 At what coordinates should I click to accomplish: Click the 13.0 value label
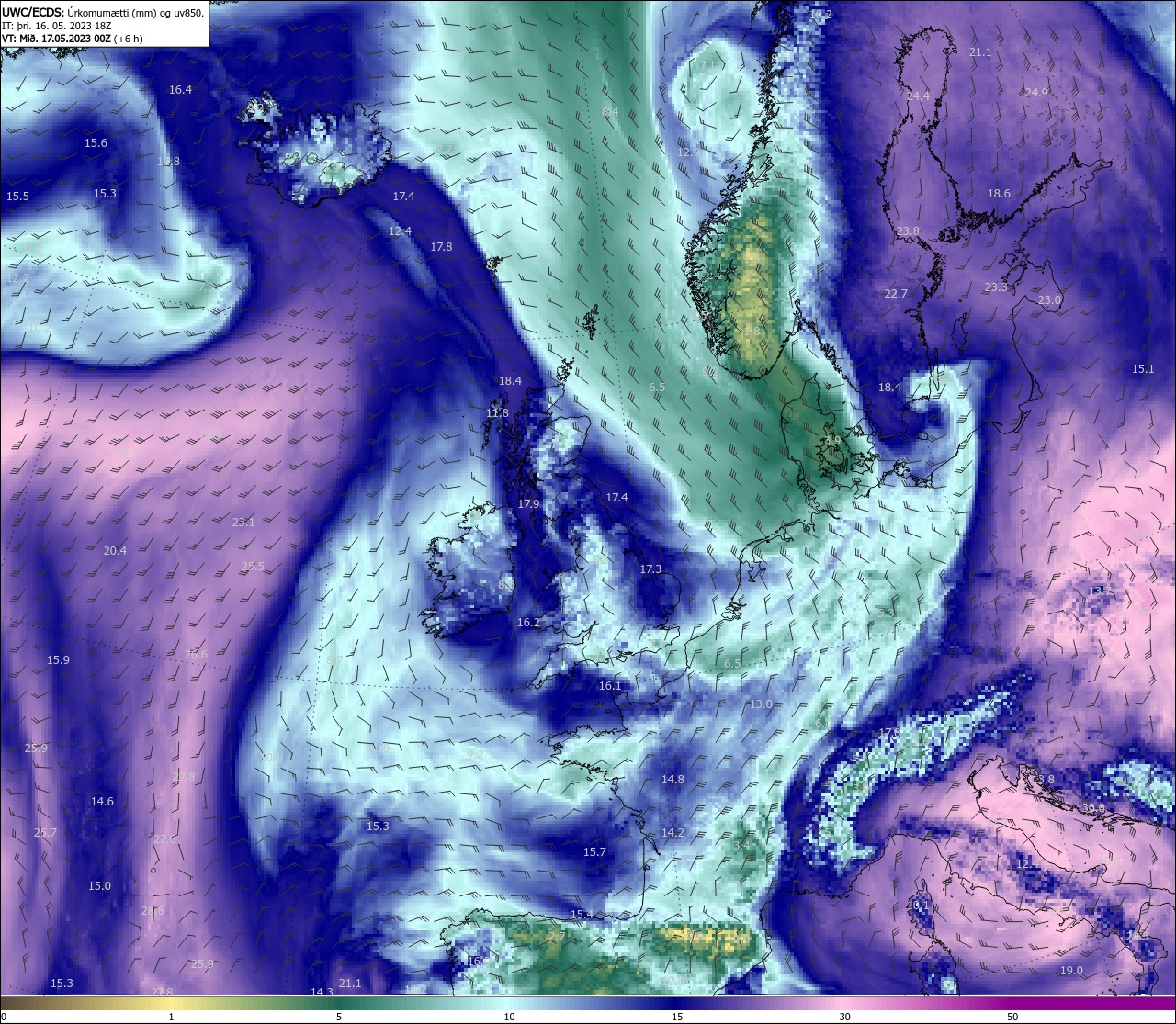[761, 704]
